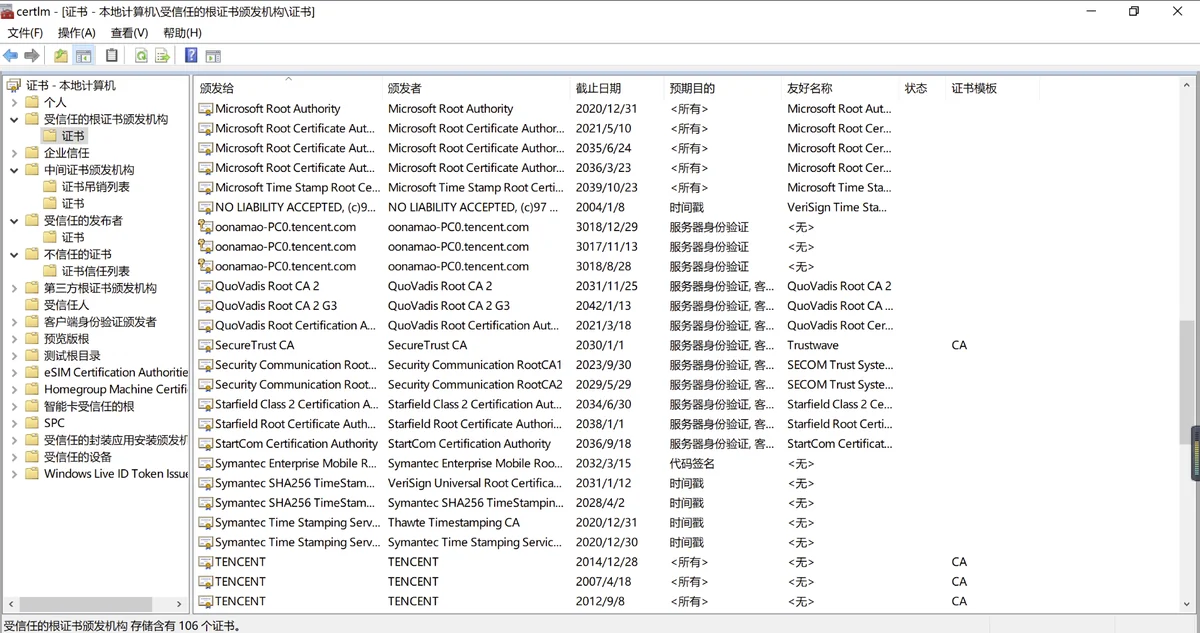Open the 帮助(H) menu
Image resolution: width=1200 pixels, height=633 pixels.
(182, 33)
